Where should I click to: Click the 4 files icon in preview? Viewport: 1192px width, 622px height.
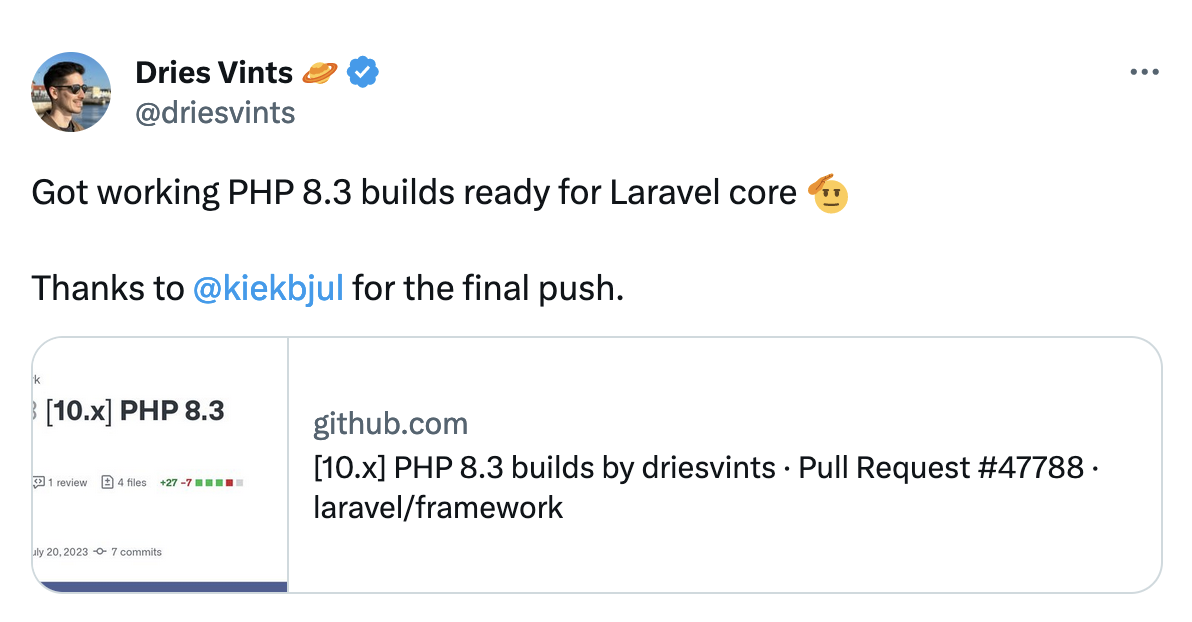click(x=107, y=482)
